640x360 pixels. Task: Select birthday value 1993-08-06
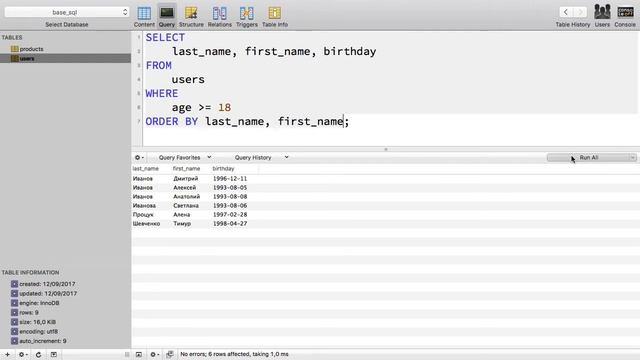tap(230, 206)
